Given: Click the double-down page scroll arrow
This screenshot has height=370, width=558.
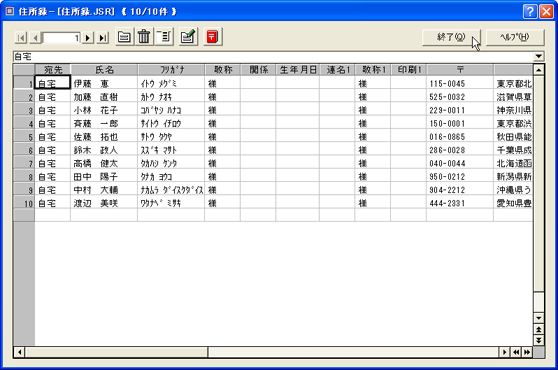Looking at the screenshot, I should 539,340.
